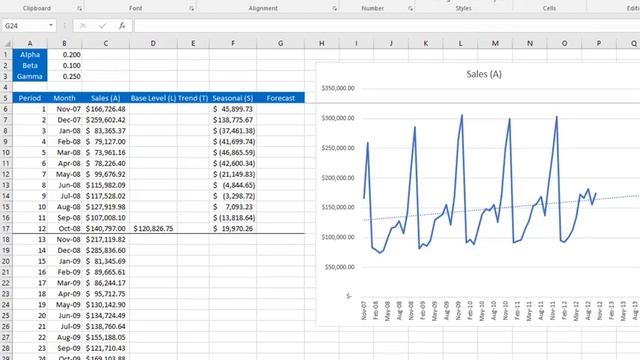Select sales cell $81,345.69
This screenshot has width=640, height=360.
(x=106, y=261)
